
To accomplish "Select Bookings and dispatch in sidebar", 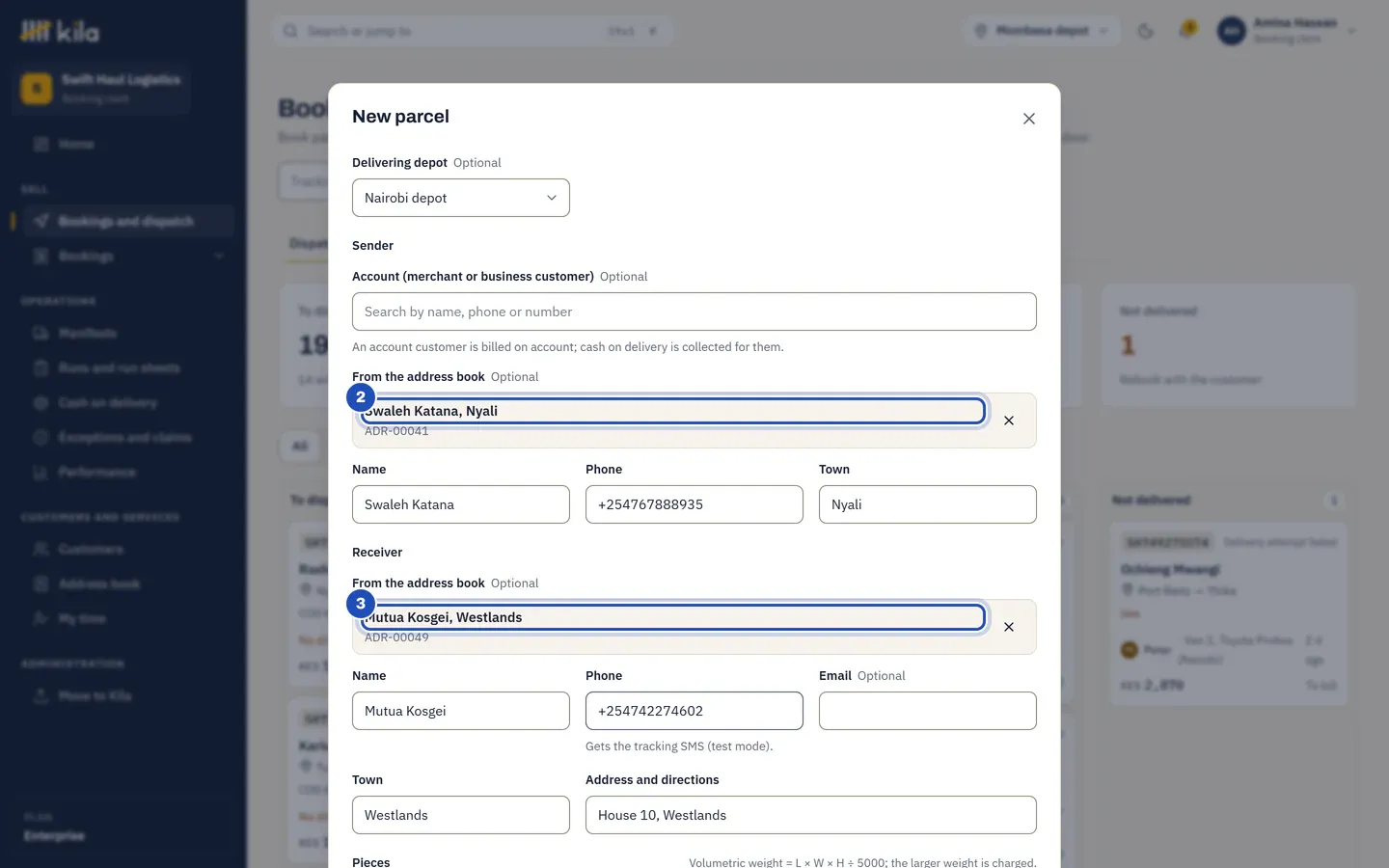I will click(127, 221).
